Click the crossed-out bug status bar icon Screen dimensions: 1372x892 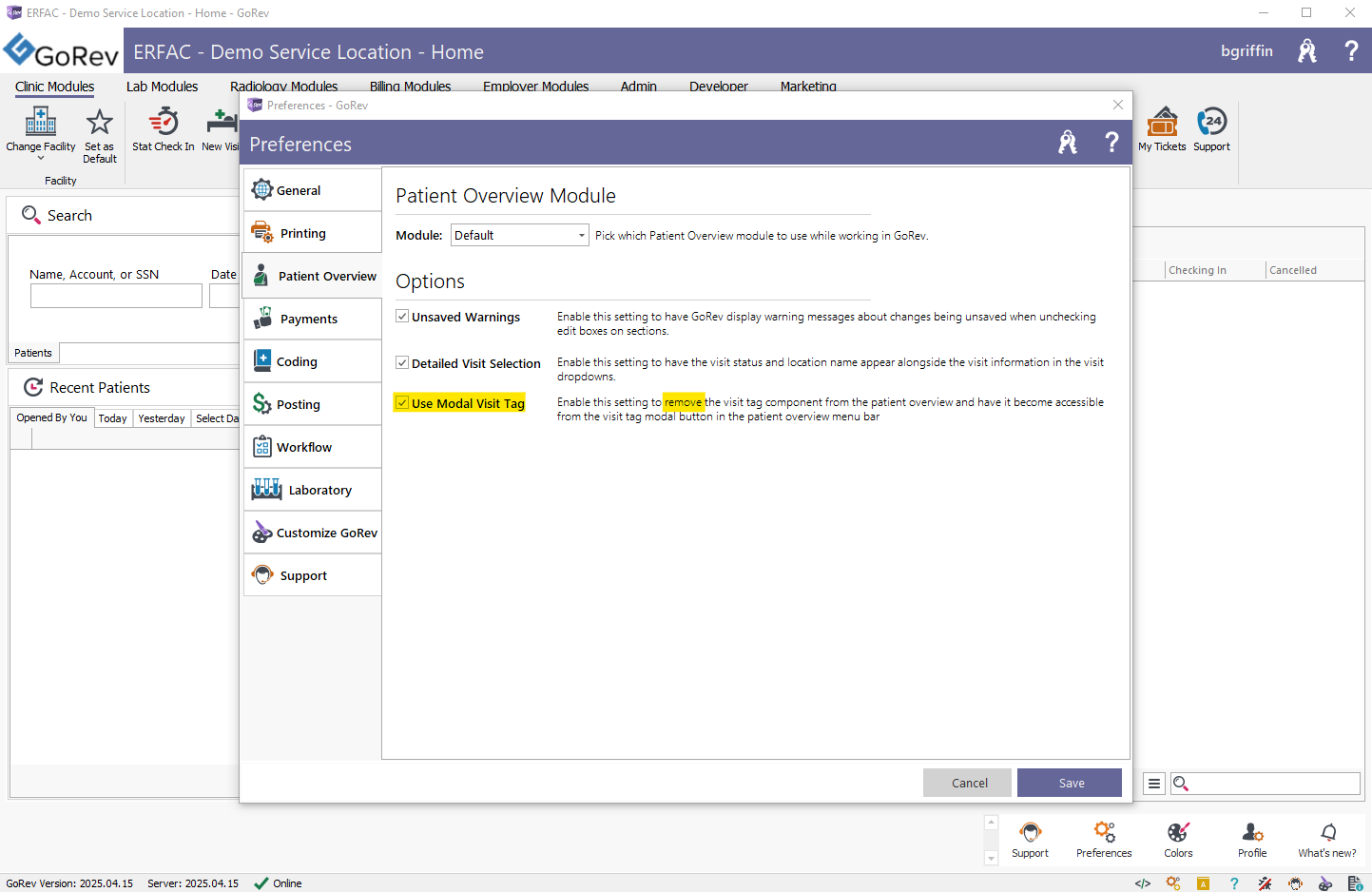[x=1265, y=883]
